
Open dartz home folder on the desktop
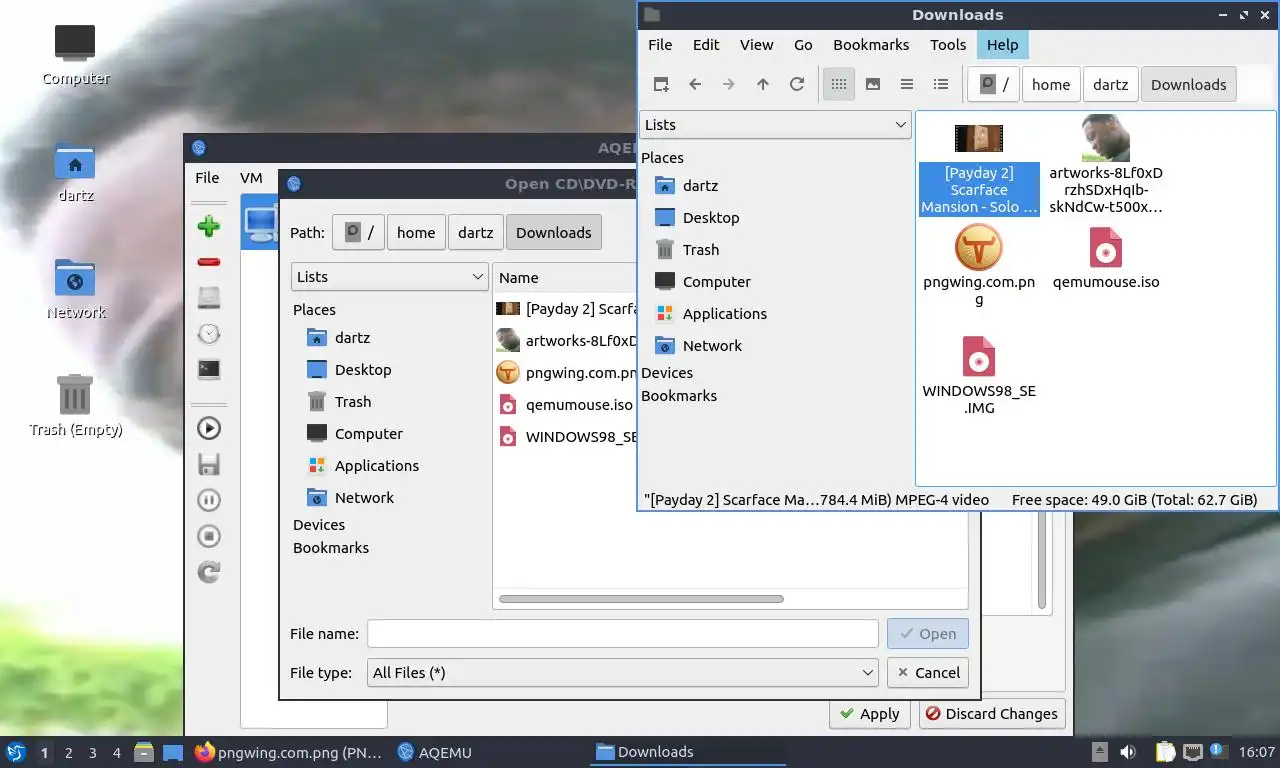(x=76, y=174)
